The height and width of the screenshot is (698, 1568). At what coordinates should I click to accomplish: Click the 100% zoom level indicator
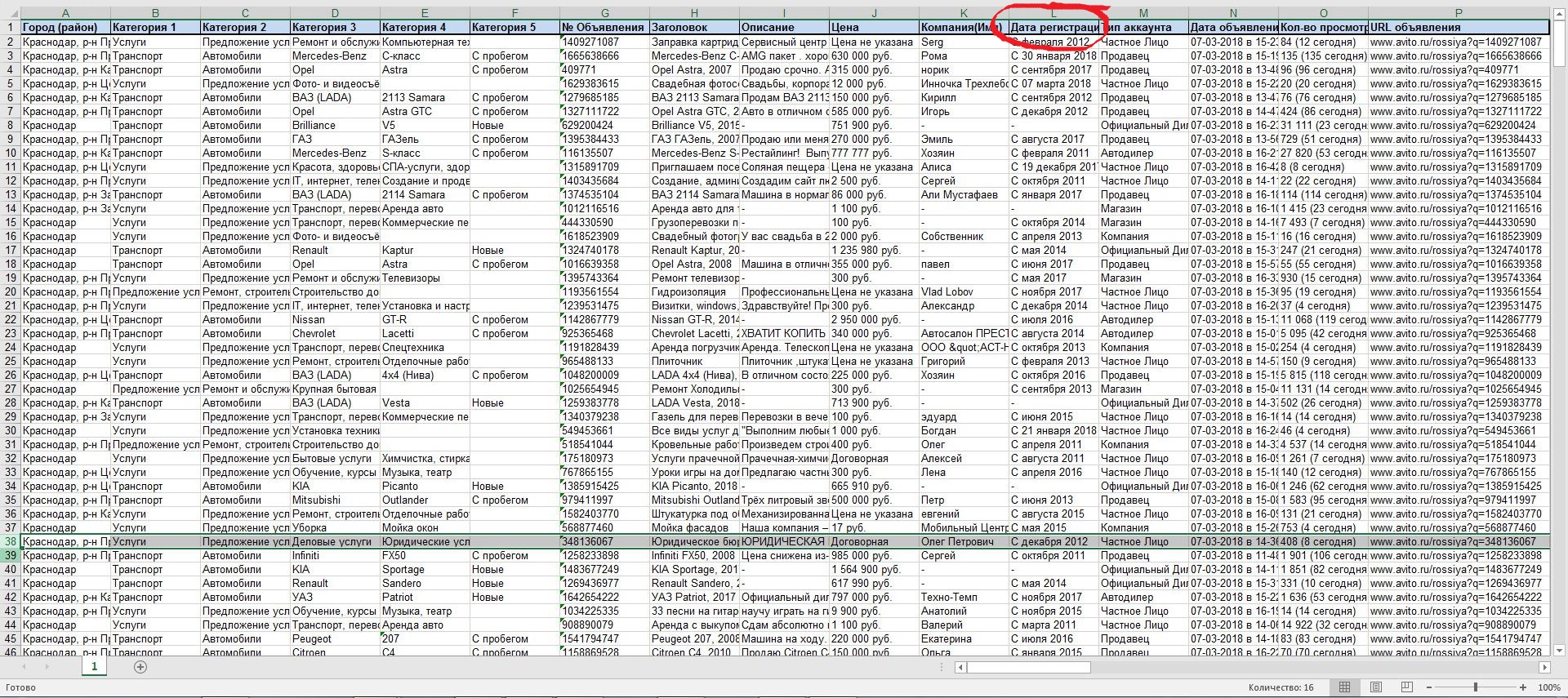tap(1548, 687)
